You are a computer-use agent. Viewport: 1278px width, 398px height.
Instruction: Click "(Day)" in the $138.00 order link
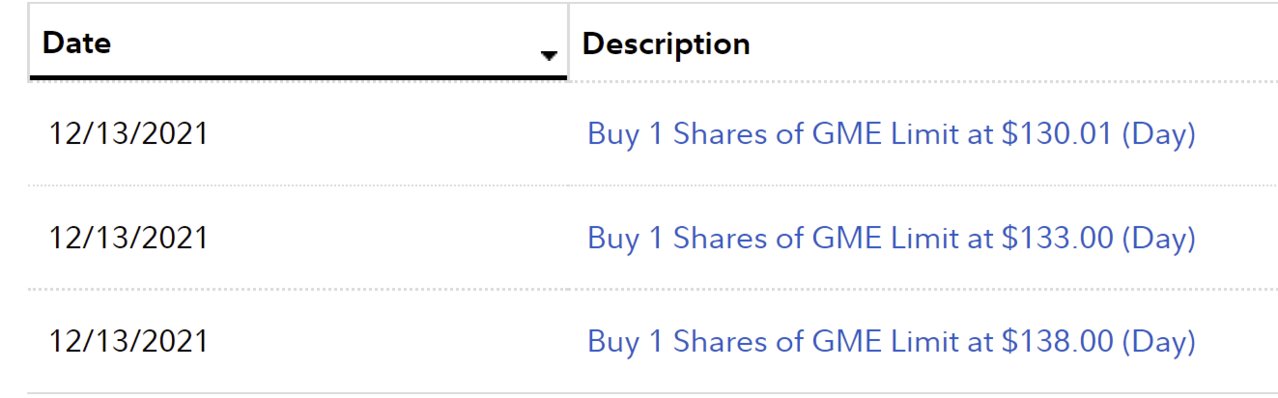tap(1159, 342)
